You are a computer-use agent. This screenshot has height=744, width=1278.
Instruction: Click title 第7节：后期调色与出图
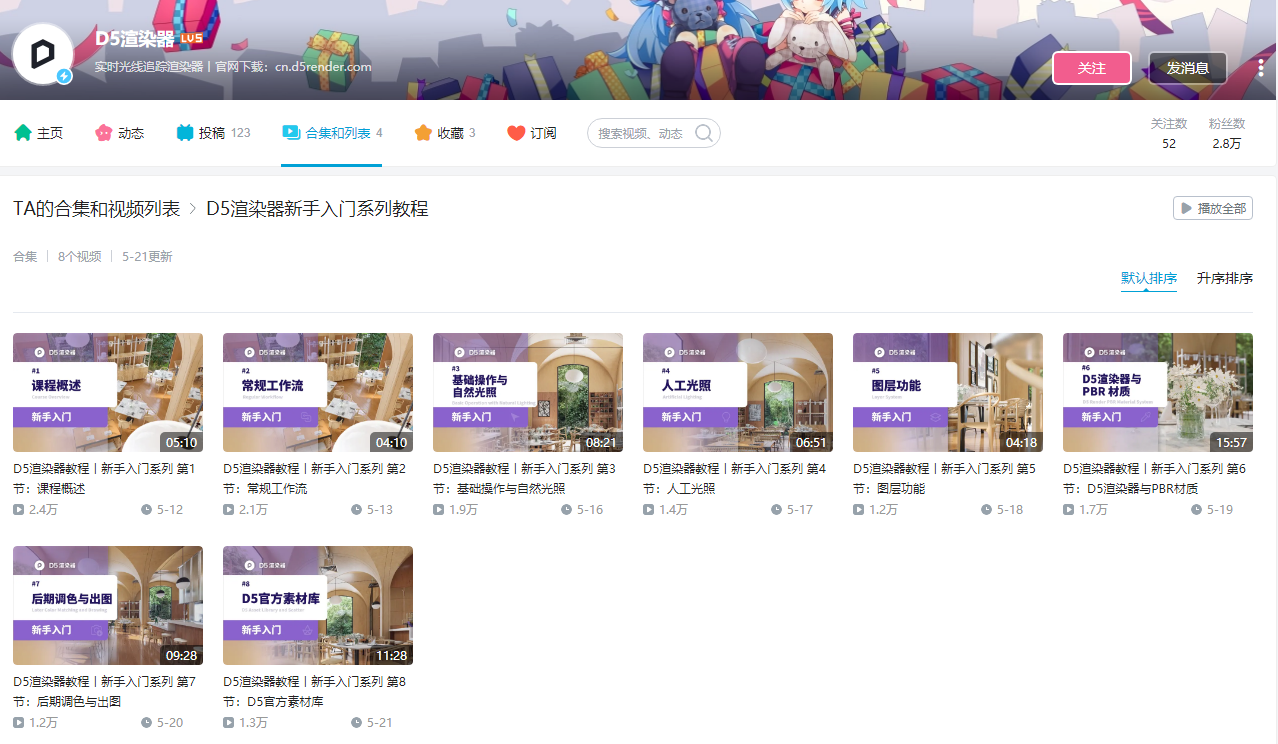(105, 691)
